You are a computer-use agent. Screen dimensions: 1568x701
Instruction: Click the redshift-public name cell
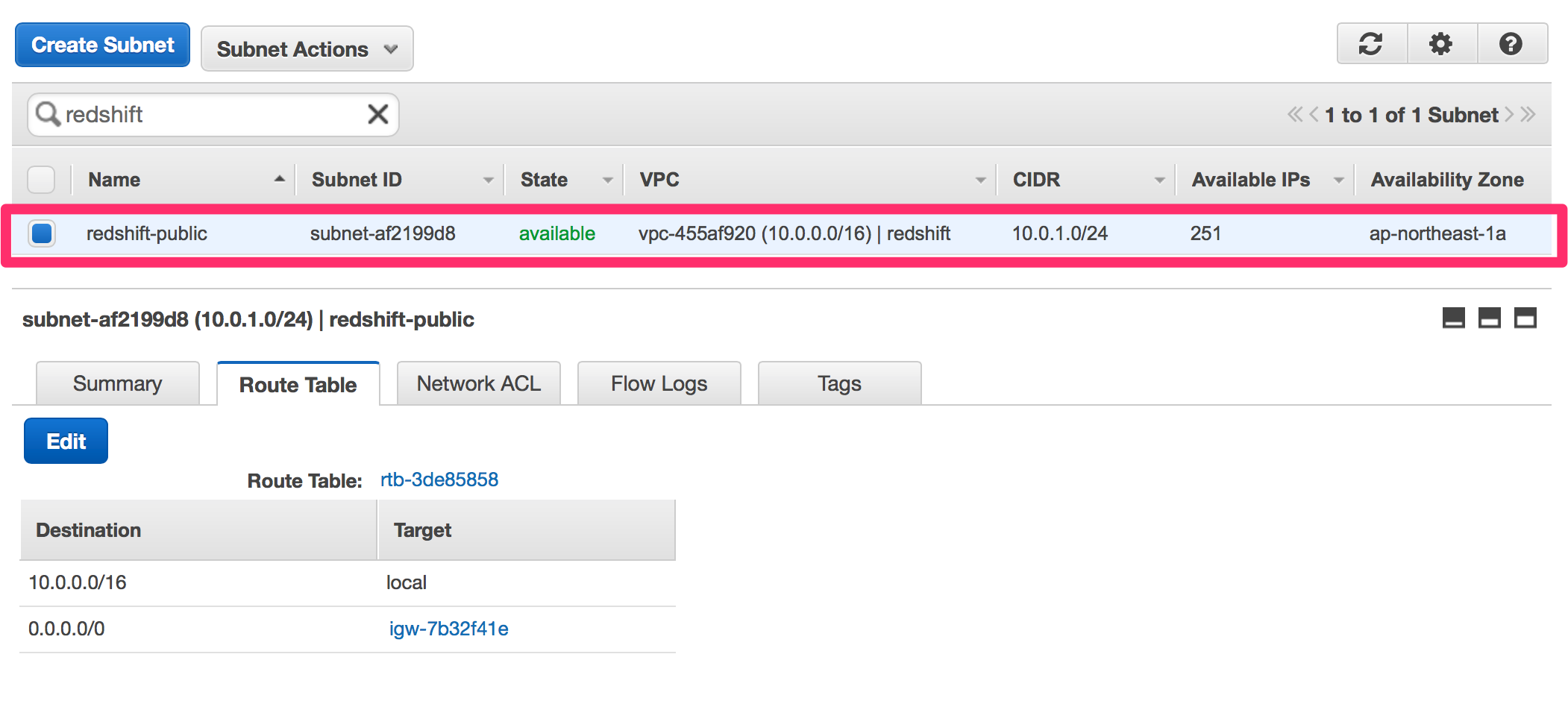147,233
